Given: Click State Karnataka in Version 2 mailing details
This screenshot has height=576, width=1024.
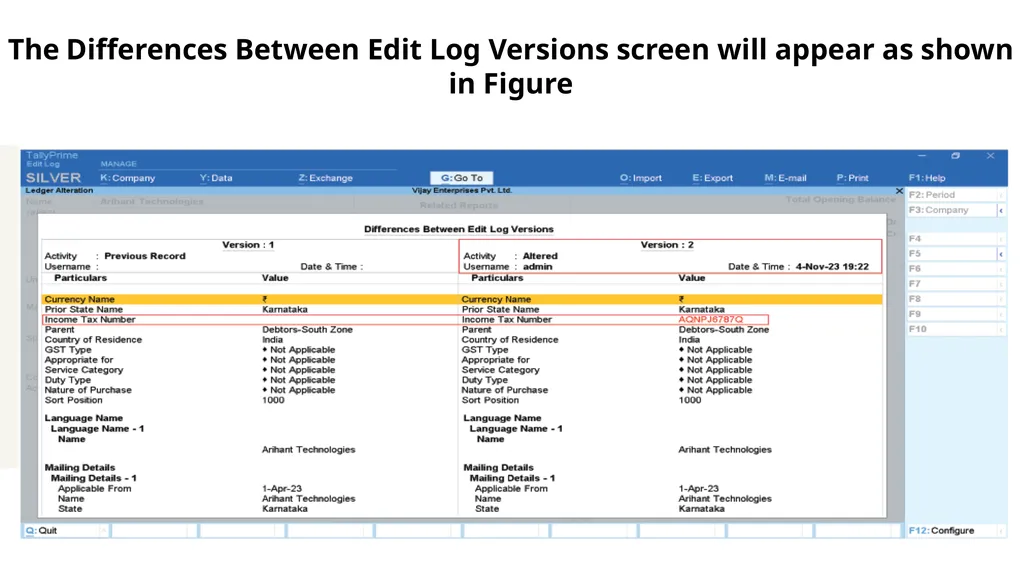Looking at the screenshot, I should click(x=701, y=509).
